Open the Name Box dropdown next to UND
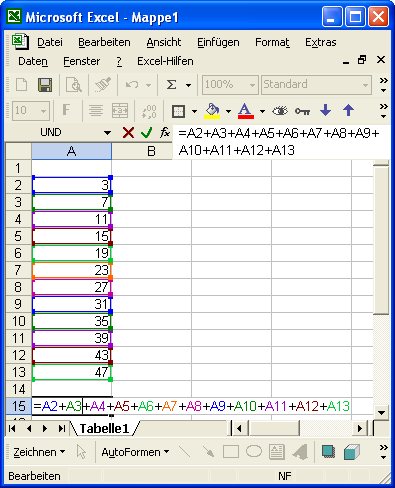The width and height of the screenshot is (395, 488). (107, 133)
